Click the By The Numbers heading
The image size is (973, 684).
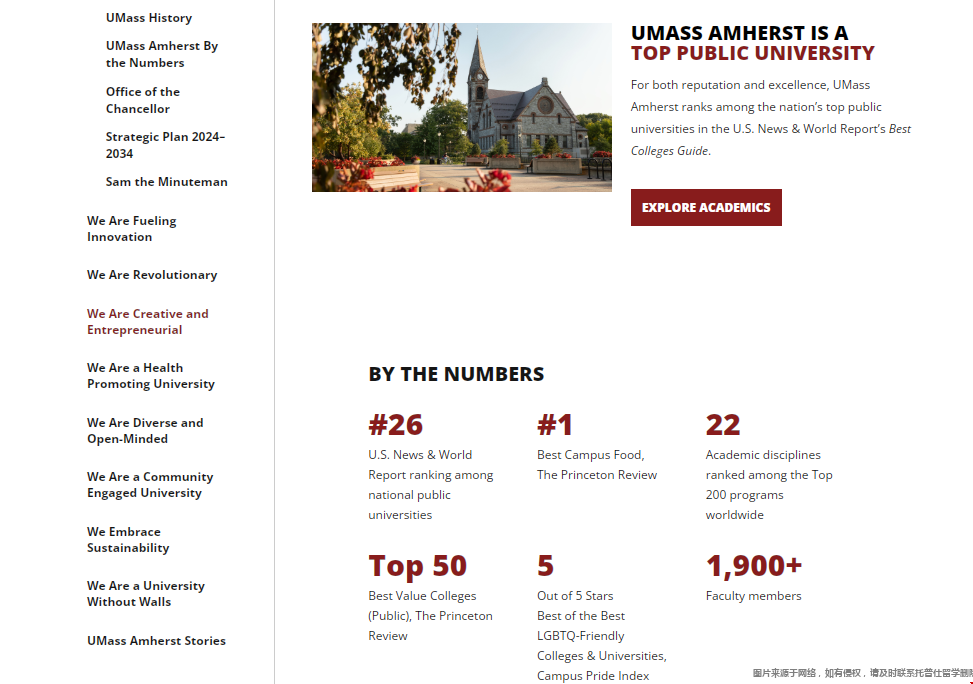pos(456,374)
